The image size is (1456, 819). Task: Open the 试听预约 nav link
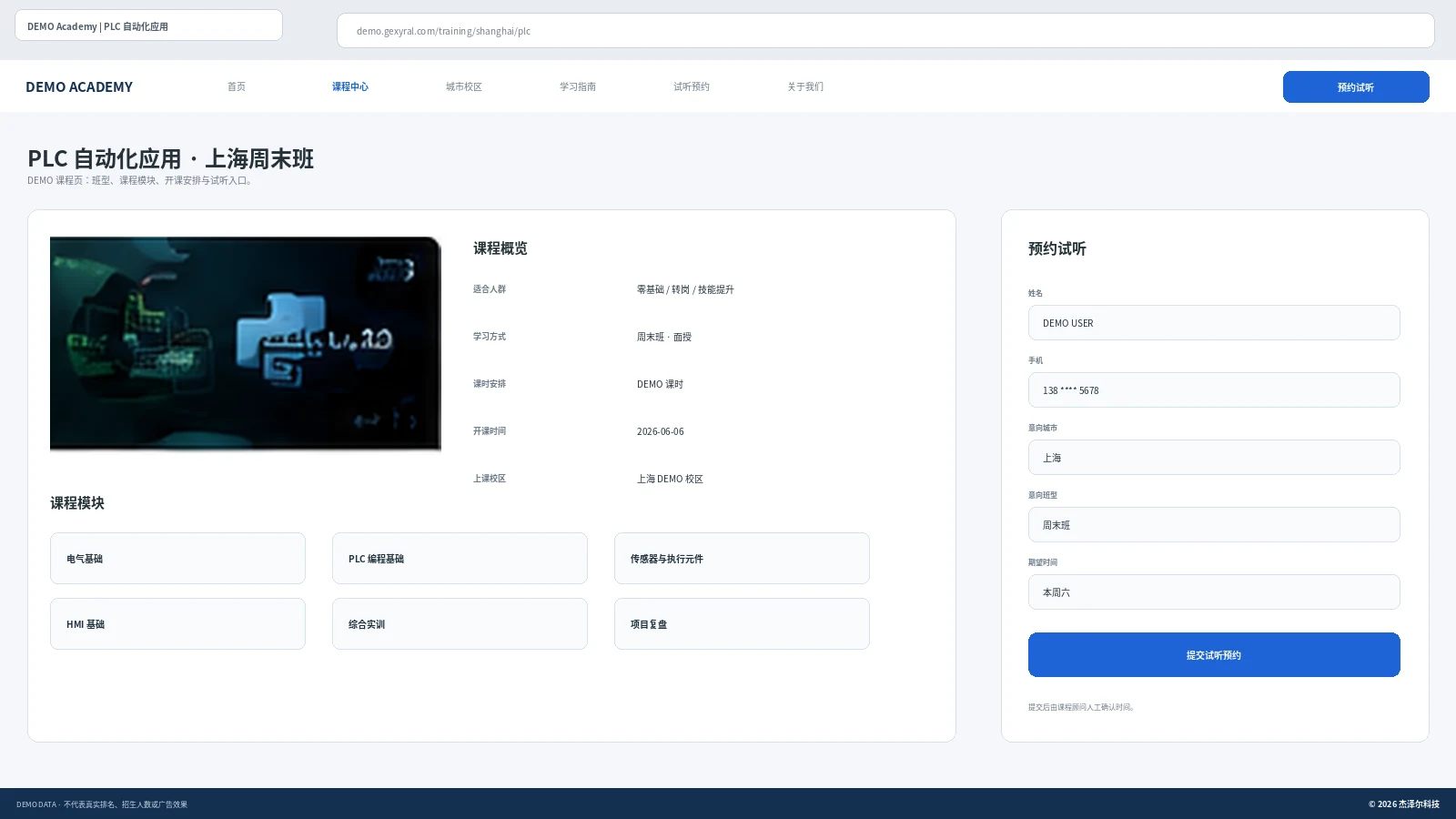pos(692,86)
